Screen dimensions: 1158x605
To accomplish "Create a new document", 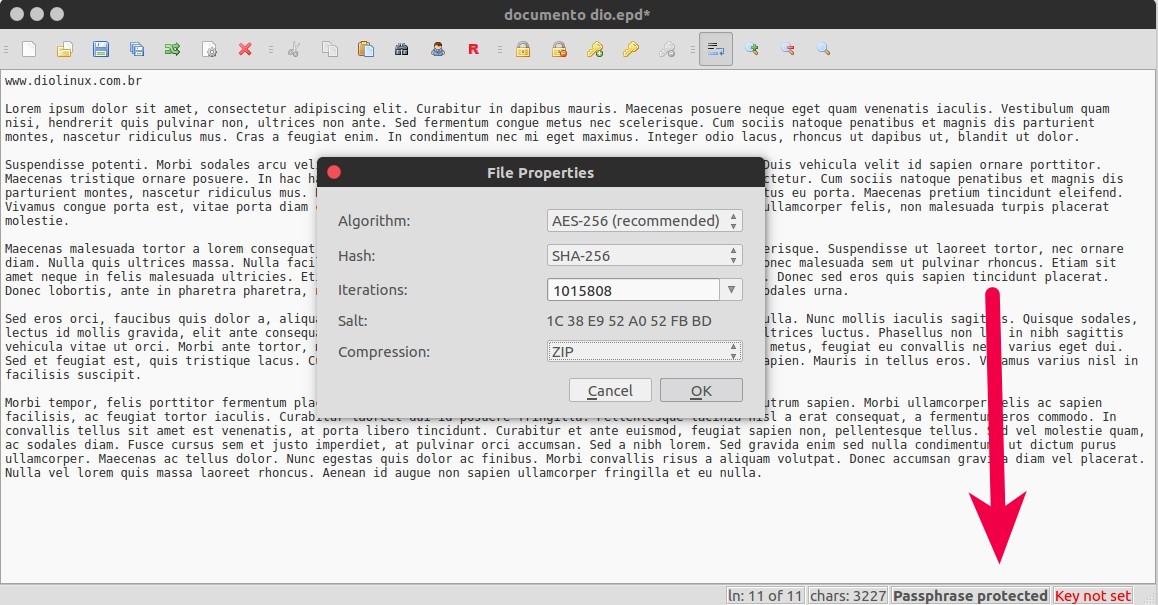I will click(29, 48).
